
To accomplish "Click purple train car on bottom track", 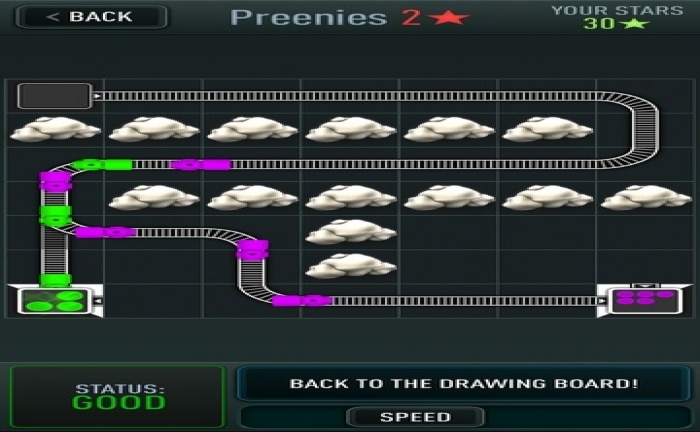I will pyautogui.click(x=302, y=301).
